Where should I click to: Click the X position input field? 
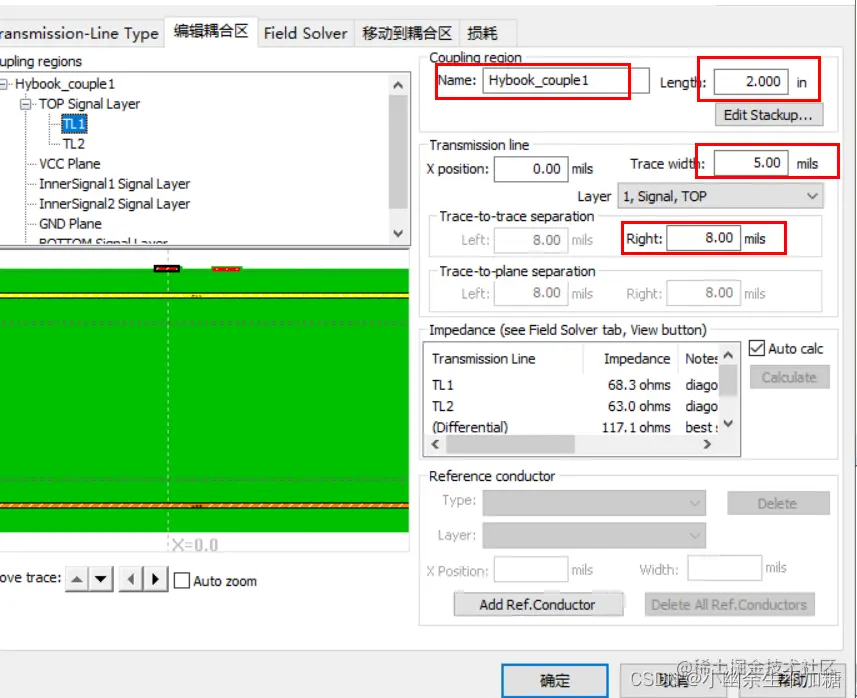531,169
